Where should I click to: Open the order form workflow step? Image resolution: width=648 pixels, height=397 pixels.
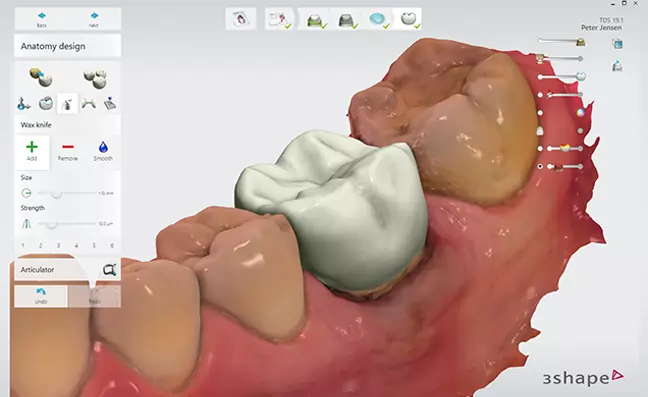point(279,19)
